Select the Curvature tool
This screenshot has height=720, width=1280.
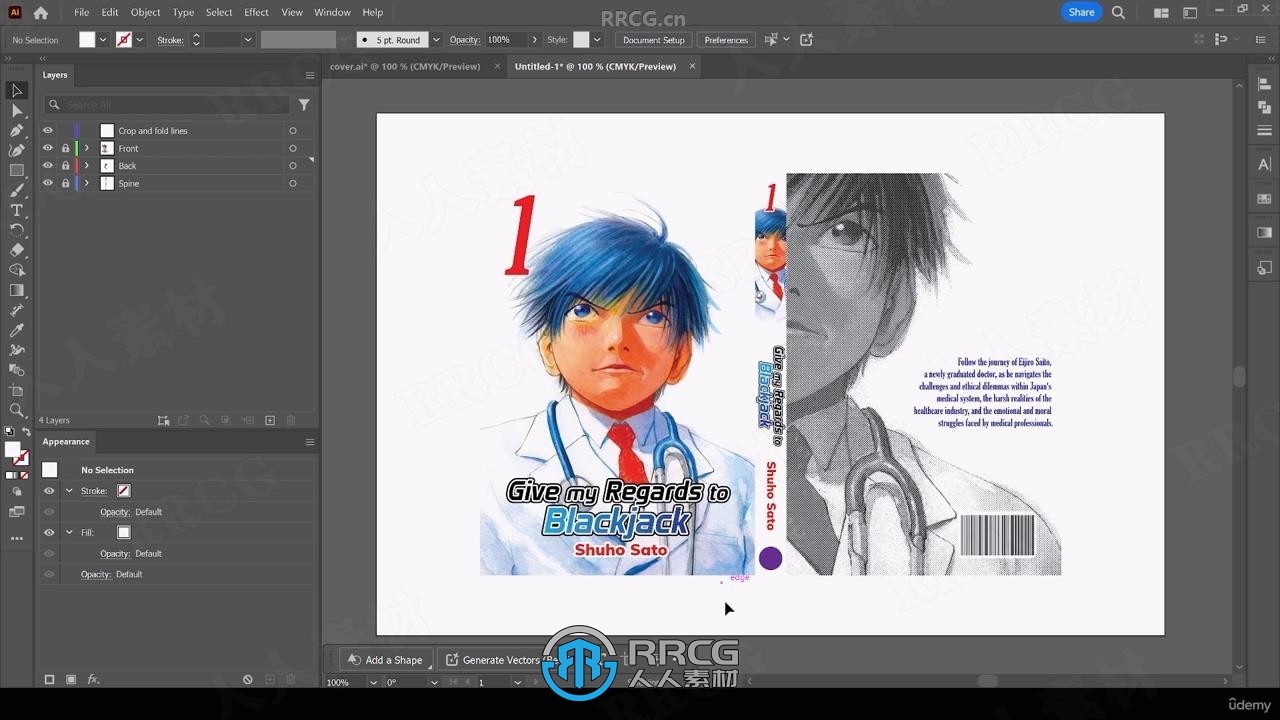[17, 151]
